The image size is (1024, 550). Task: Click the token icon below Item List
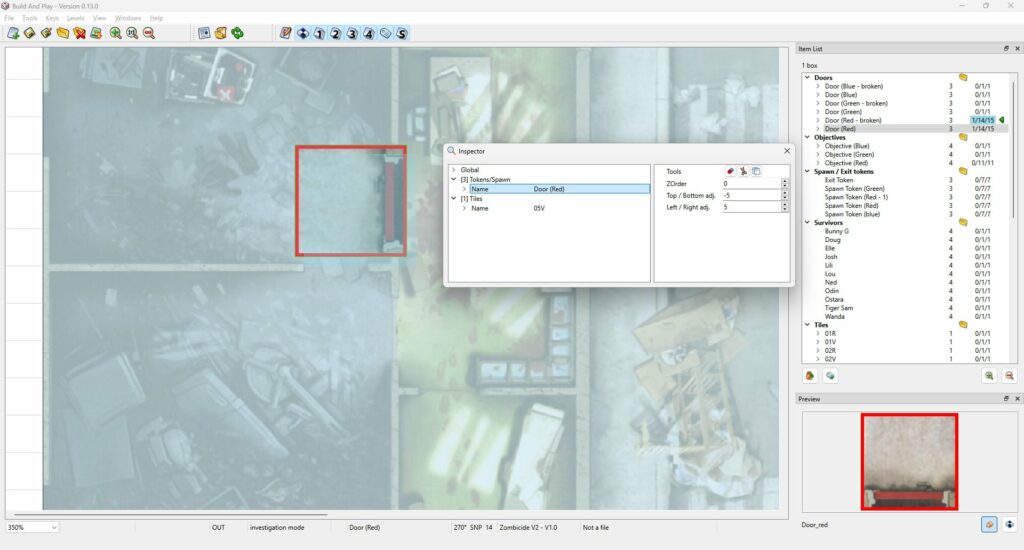click(x=829, y=376)
